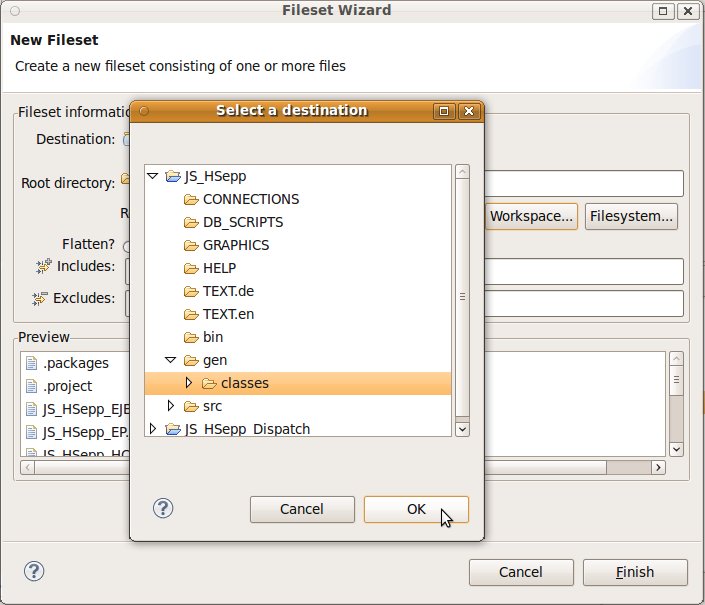Click the CONNECTIONS folder icon

[x=191, y=199]
